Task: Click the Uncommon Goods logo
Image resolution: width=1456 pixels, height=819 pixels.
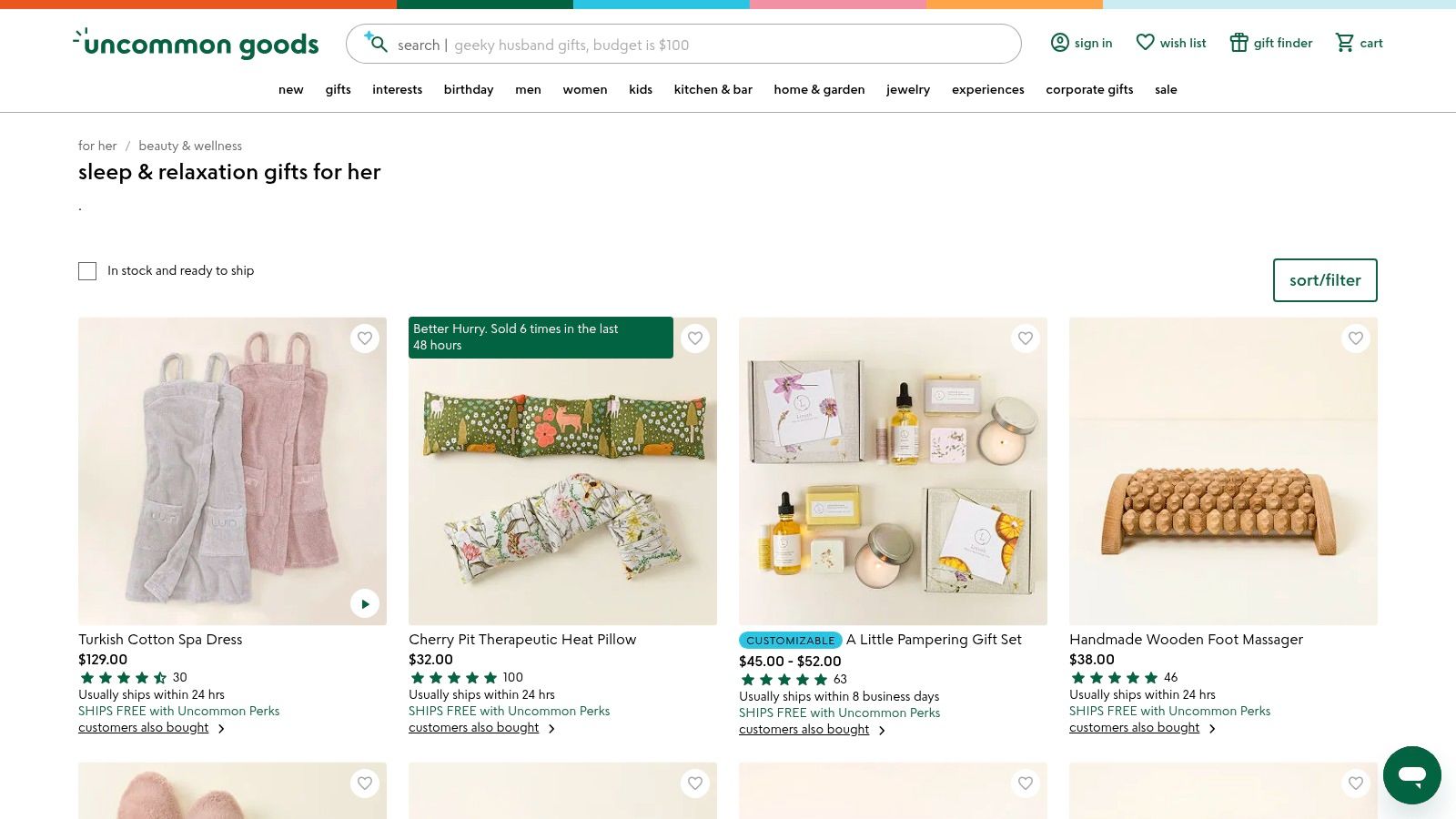Action: (196, 43)
